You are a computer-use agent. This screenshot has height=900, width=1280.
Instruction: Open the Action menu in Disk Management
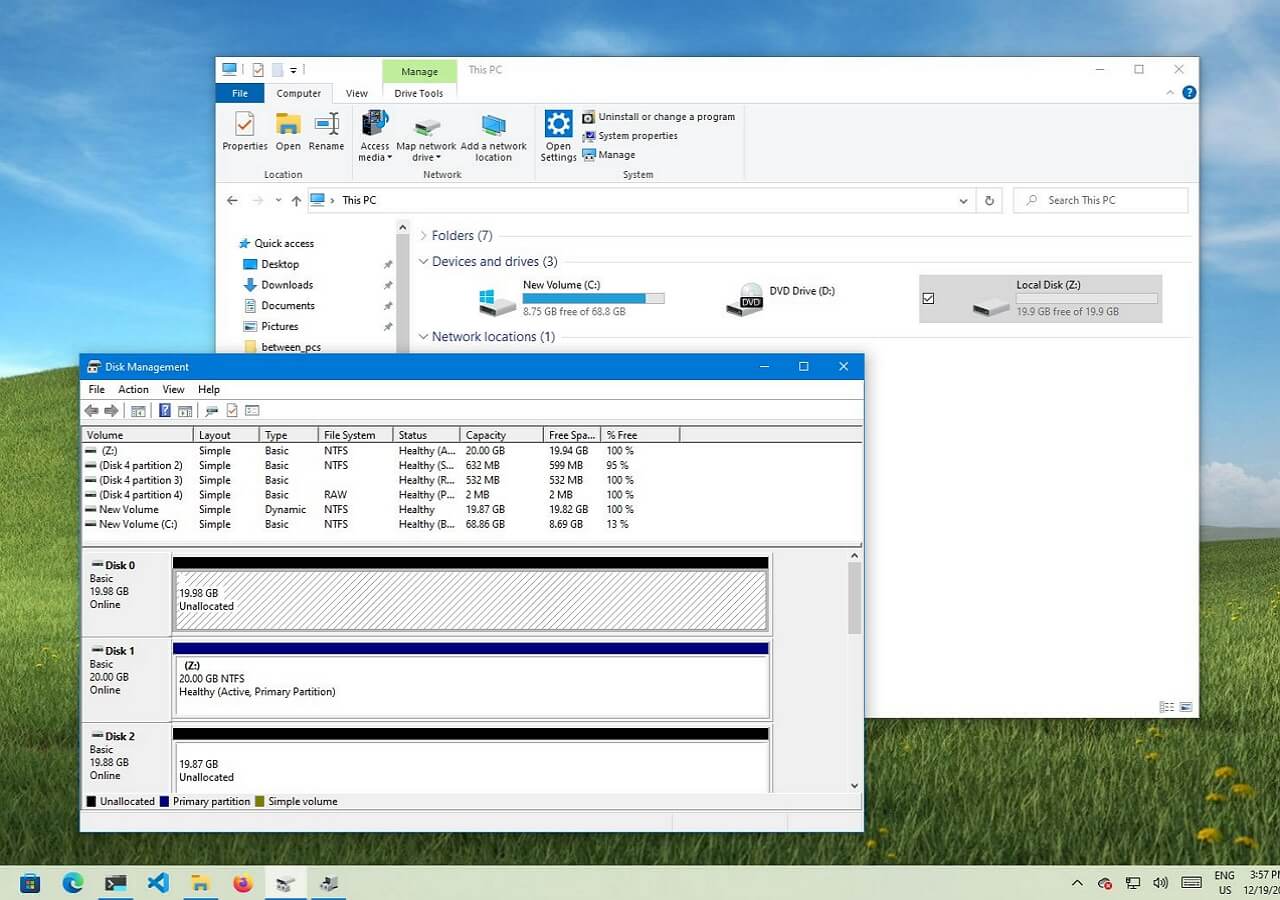pyautogui.click(x=133, y=389)
